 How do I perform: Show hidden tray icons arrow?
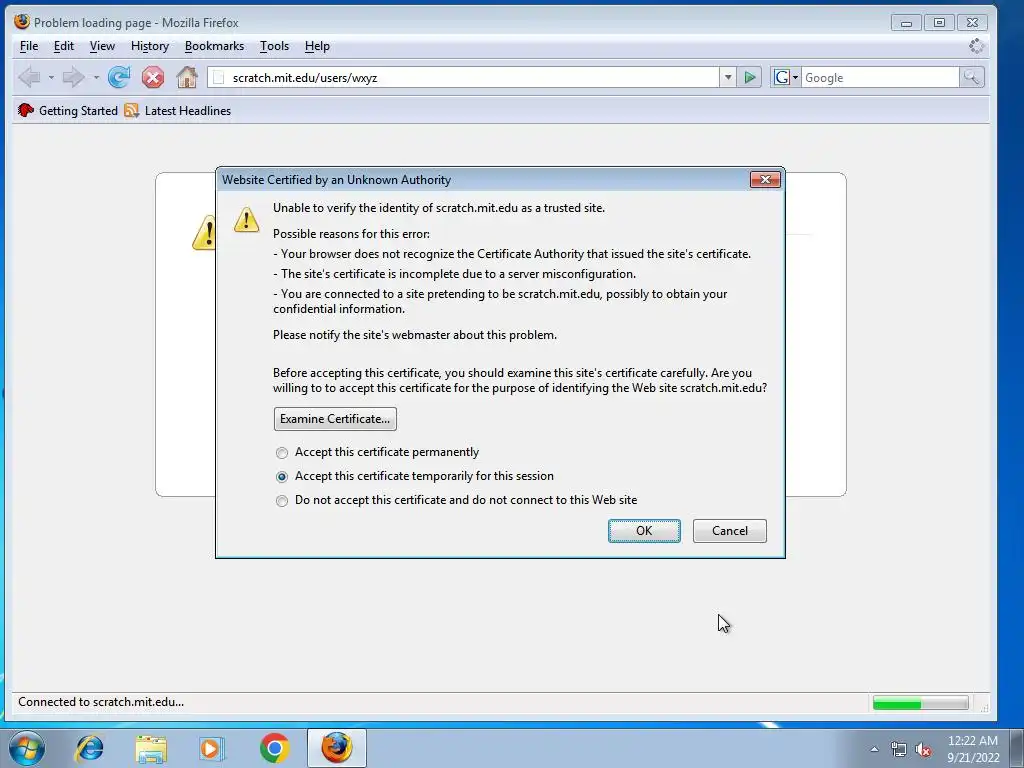coord(874,749)
